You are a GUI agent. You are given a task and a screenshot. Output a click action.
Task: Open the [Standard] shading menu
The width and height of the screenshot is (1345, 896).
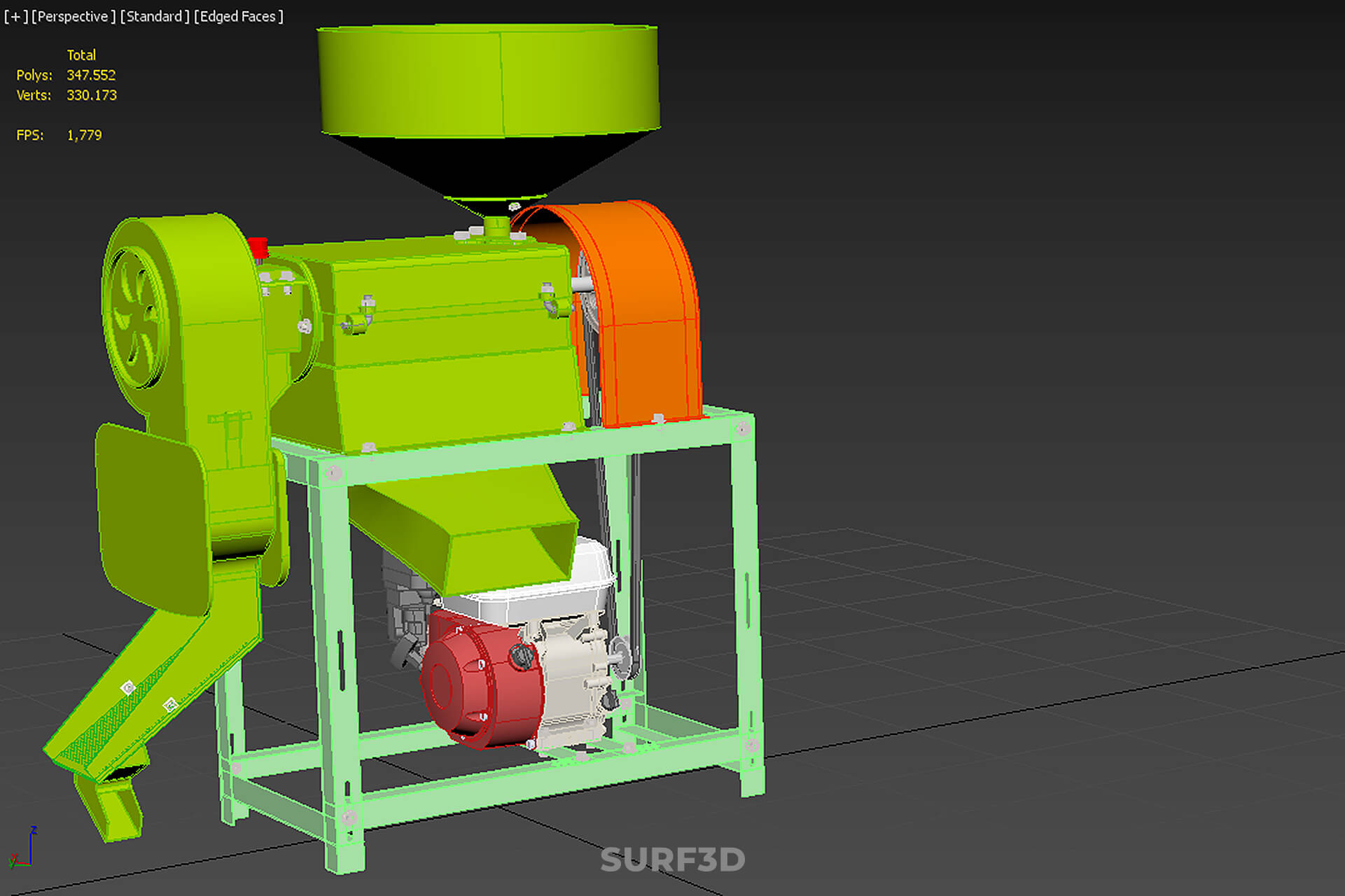(155, 16)
